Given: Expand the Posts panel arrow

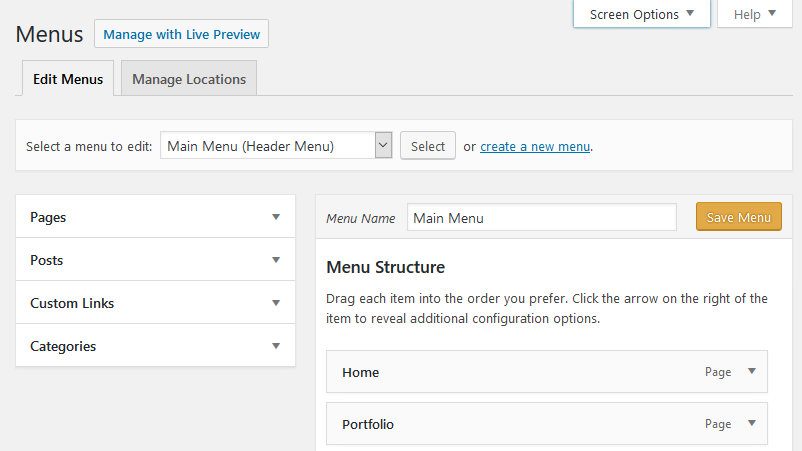Looking at the screenshot, I should [x=276, y=260].
